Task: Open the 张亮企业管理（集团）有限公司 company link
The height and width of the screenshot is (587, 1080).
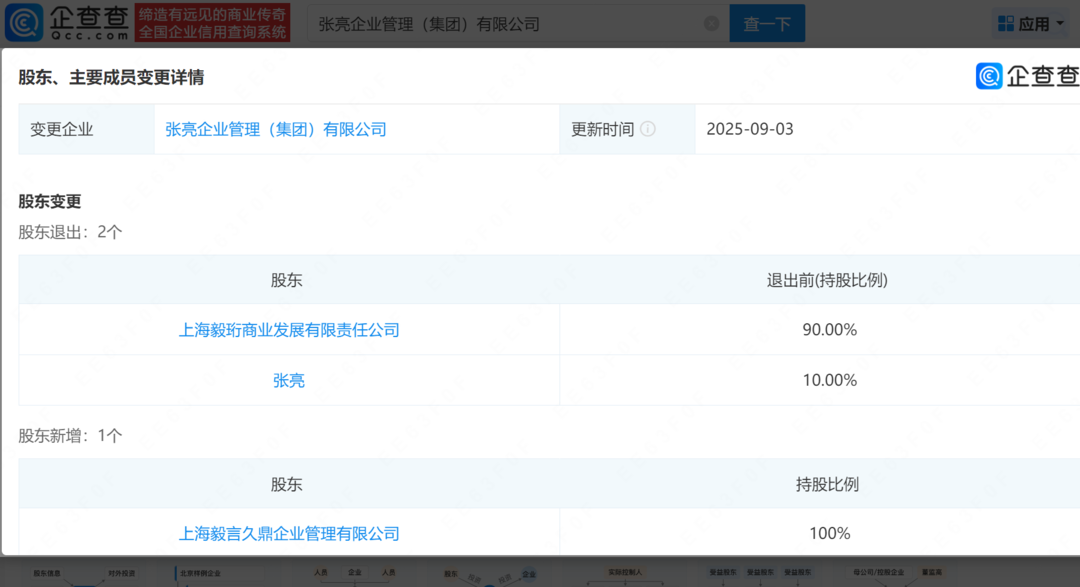Action: pyautogui.click(x=274, y=129)
